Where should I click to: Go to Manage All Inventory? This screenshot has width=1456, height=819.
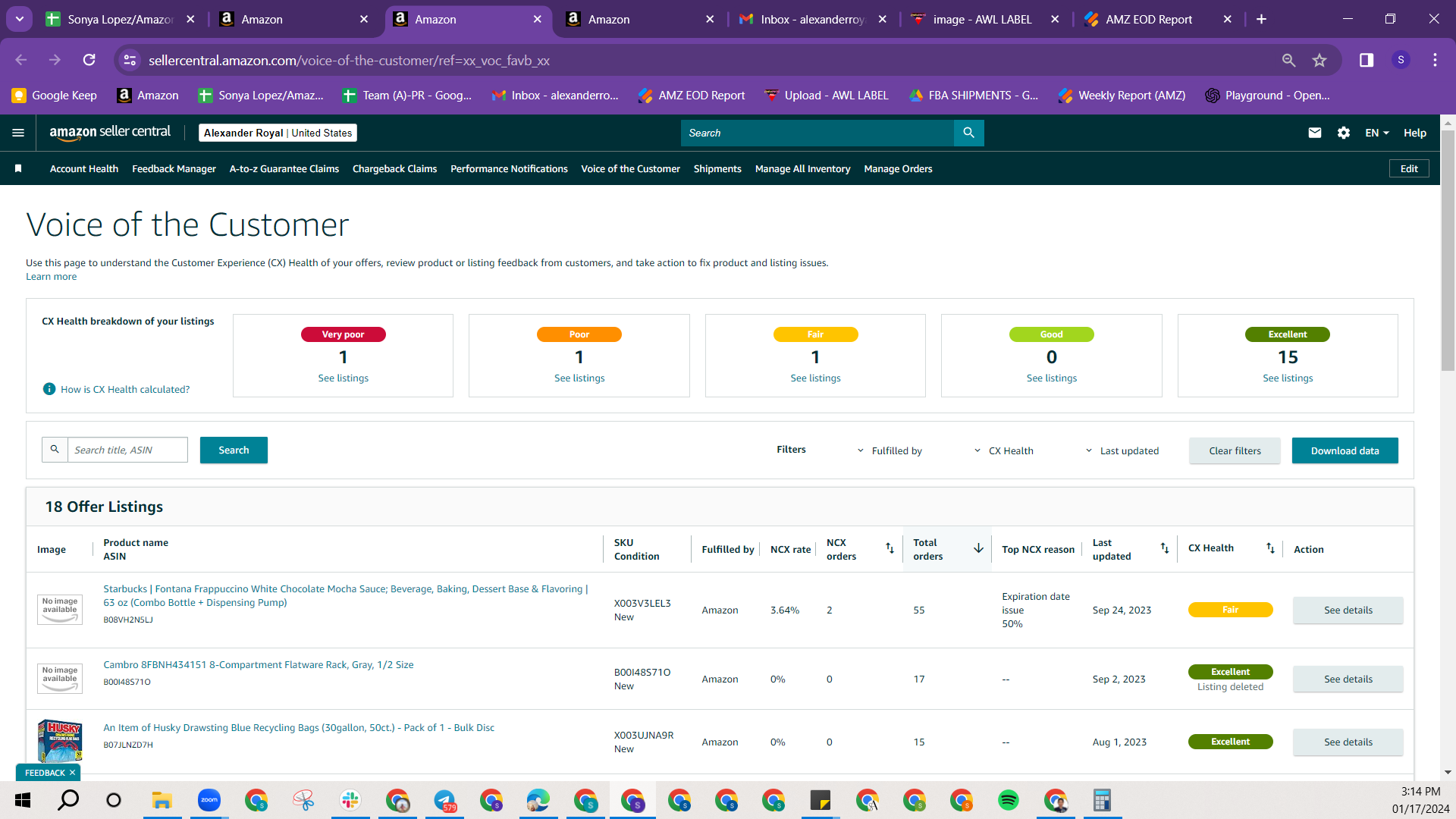click(x=802, y=168)
